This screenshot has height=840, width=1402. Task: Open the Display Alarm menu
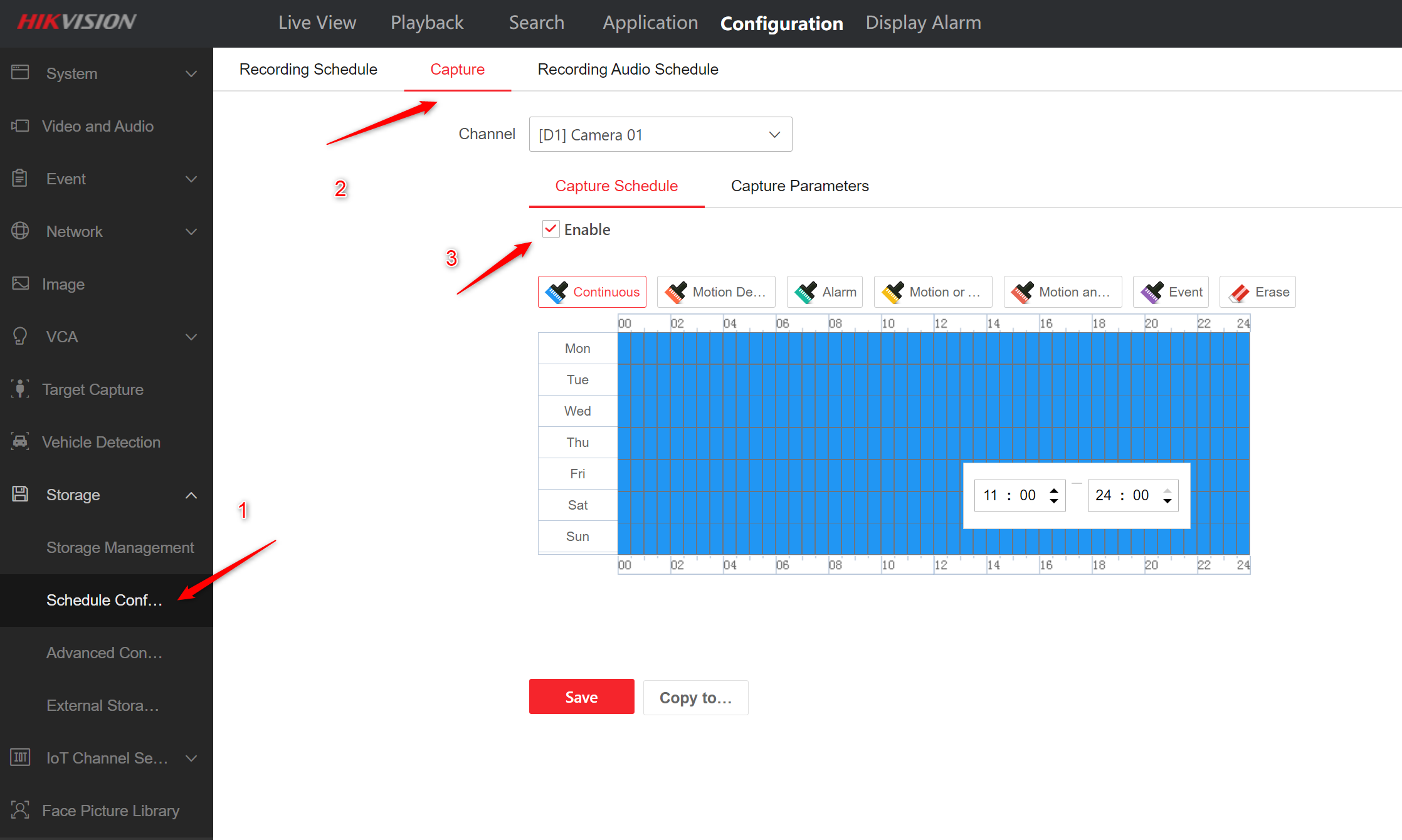point(924,23)
